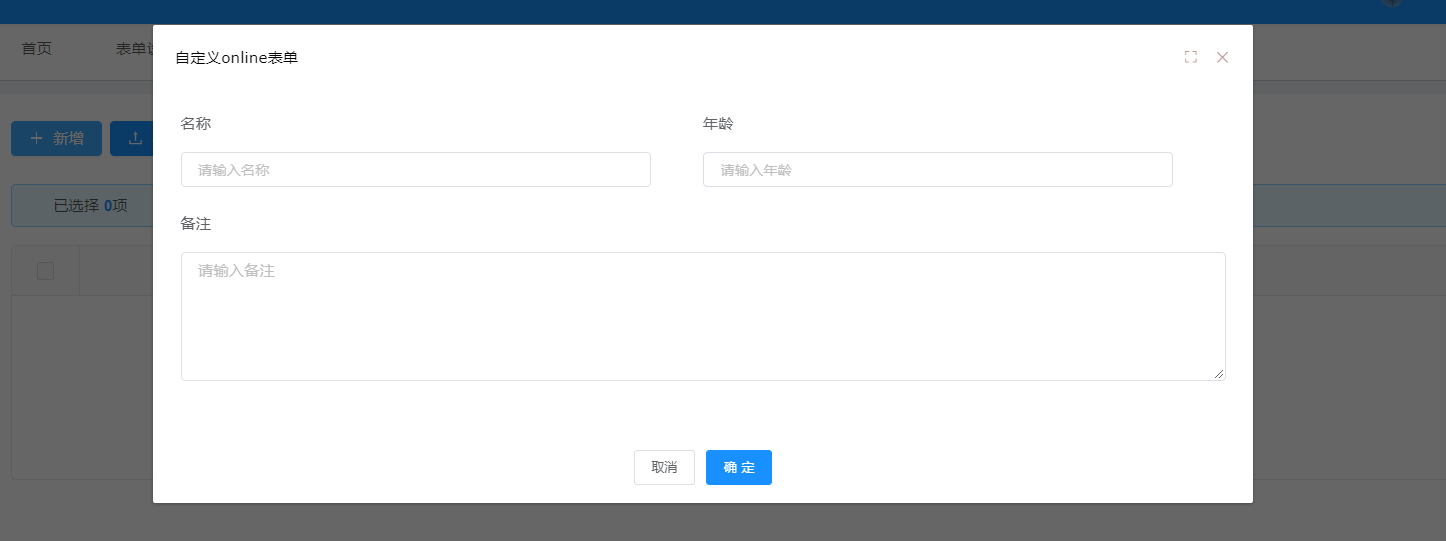Click the 新增 button text
1446x541 pixels.
tap(68, 139)
